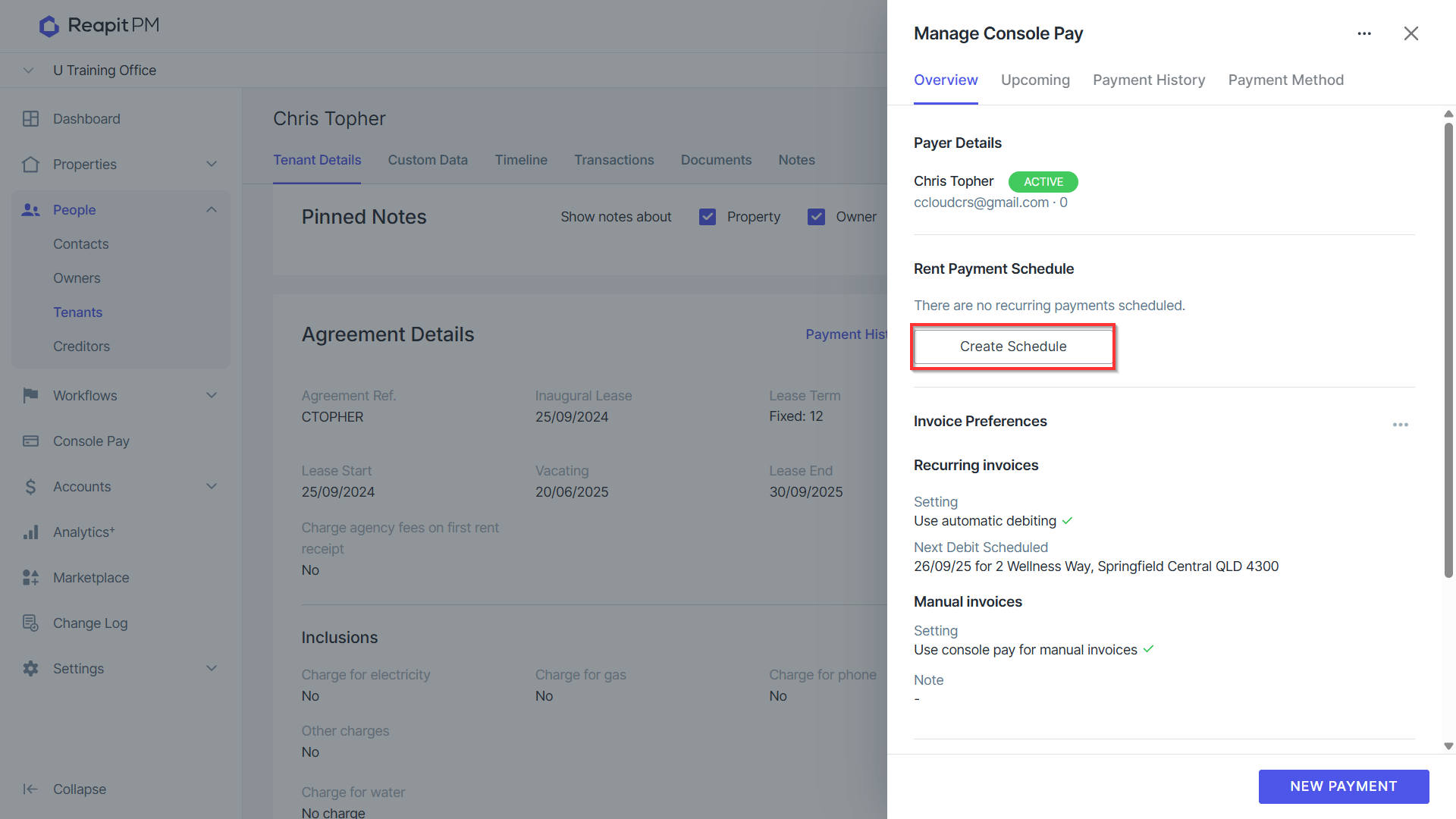Open Invoice Preferences three-dot menu
This screenshot has height=819, width=1456.
1400,424
